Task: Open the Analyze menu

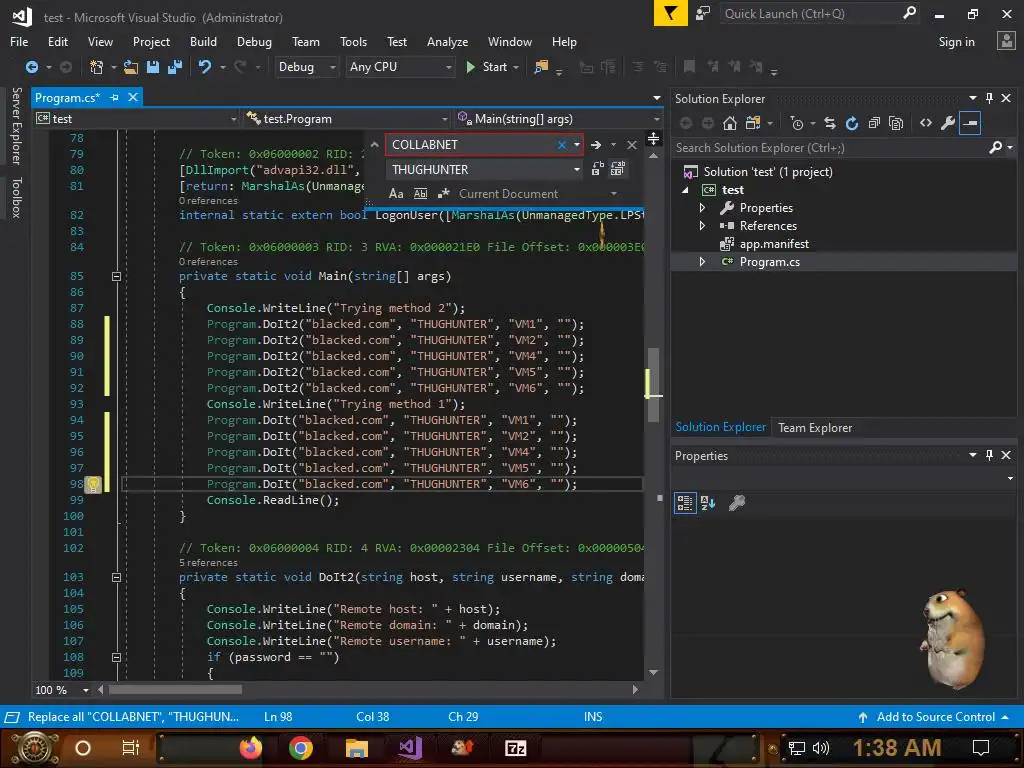Action: 447,42
